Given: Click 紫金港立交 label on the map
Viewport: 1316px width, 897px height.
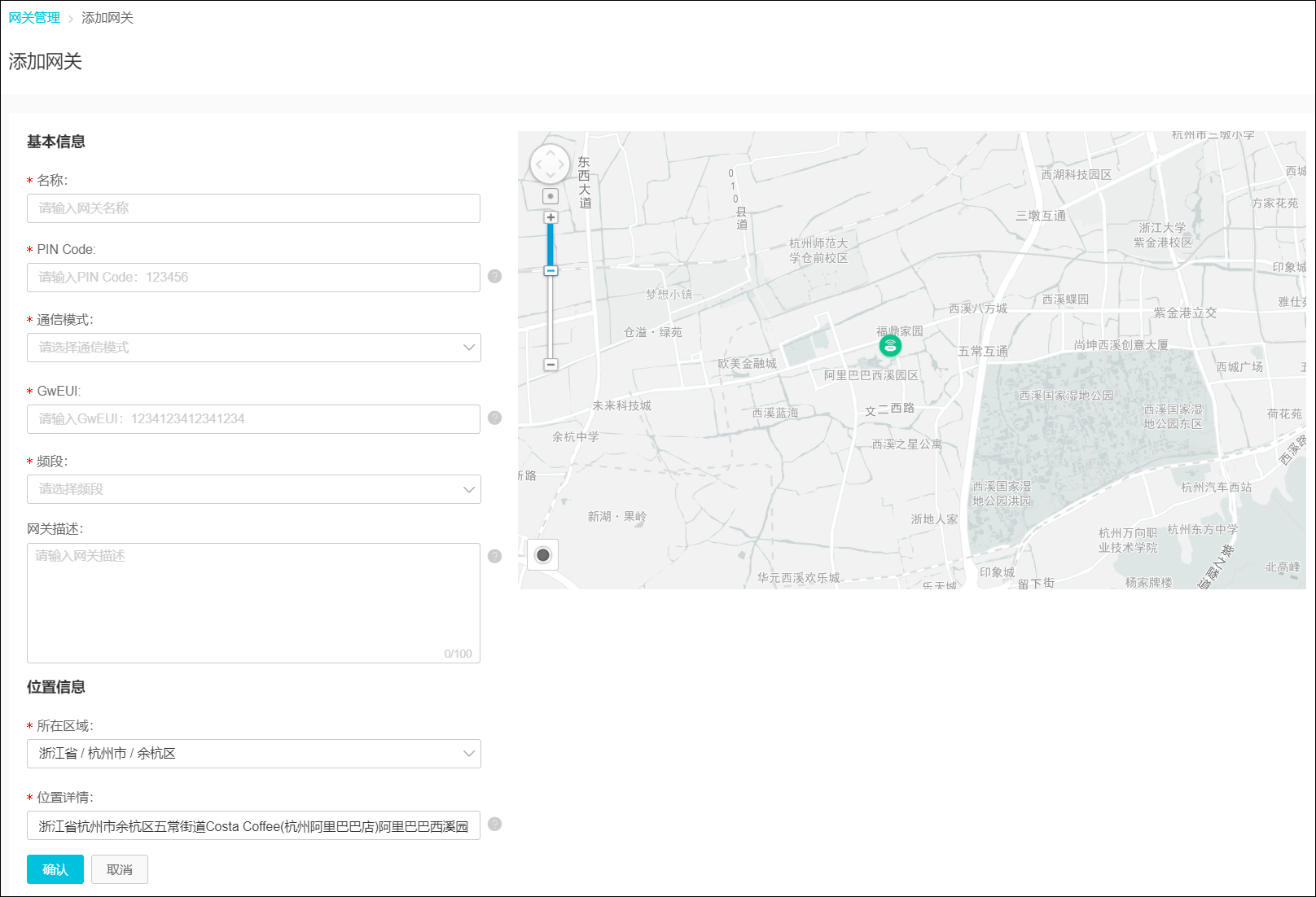Looking at the screenshot, I should click(x=1185, y=313).
